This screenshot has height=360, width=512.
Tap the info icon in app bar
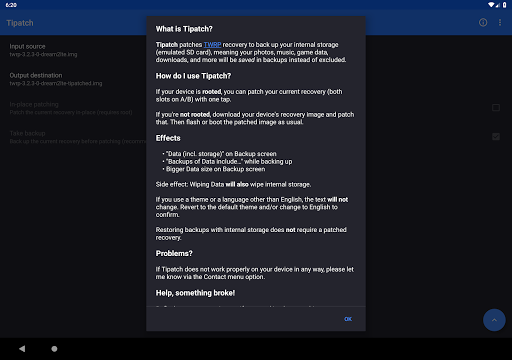pyautogui.click(x=483, y=22)
